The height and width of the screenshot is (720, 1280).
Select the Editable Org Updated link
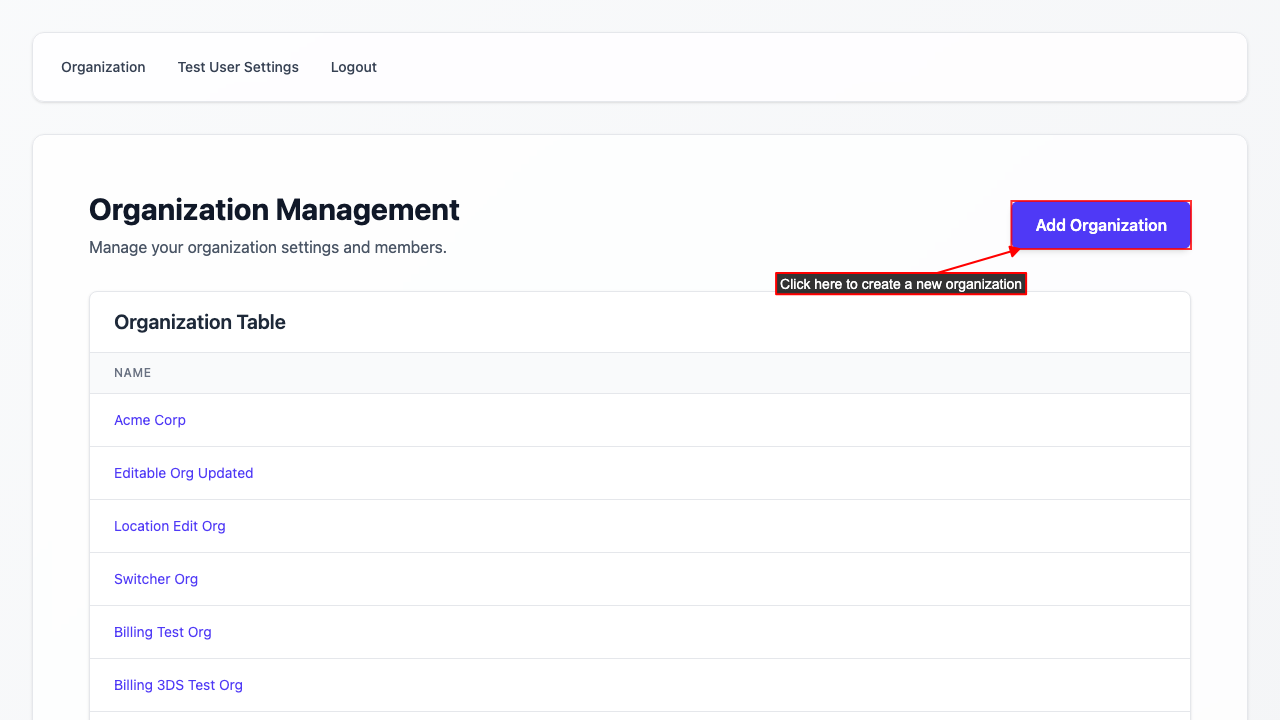pyautogui.click(x=183, y=473)
